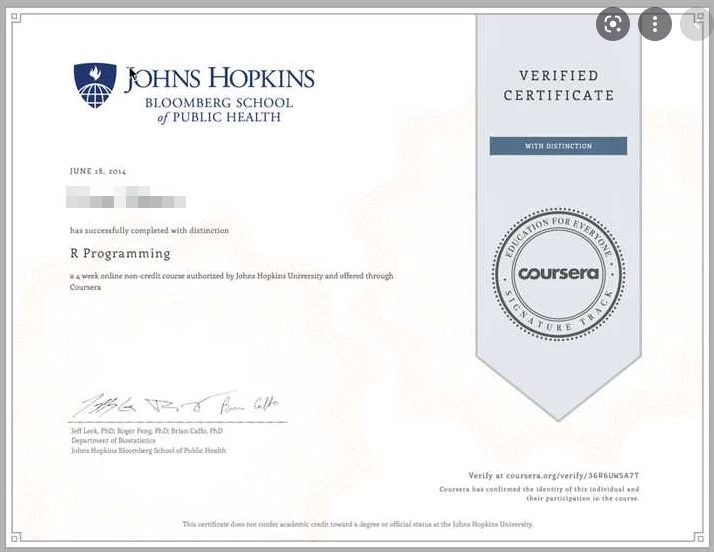Screen dimensions: 714x552
Task: Click the instructor signatures
Action: [x=177, y=404]
